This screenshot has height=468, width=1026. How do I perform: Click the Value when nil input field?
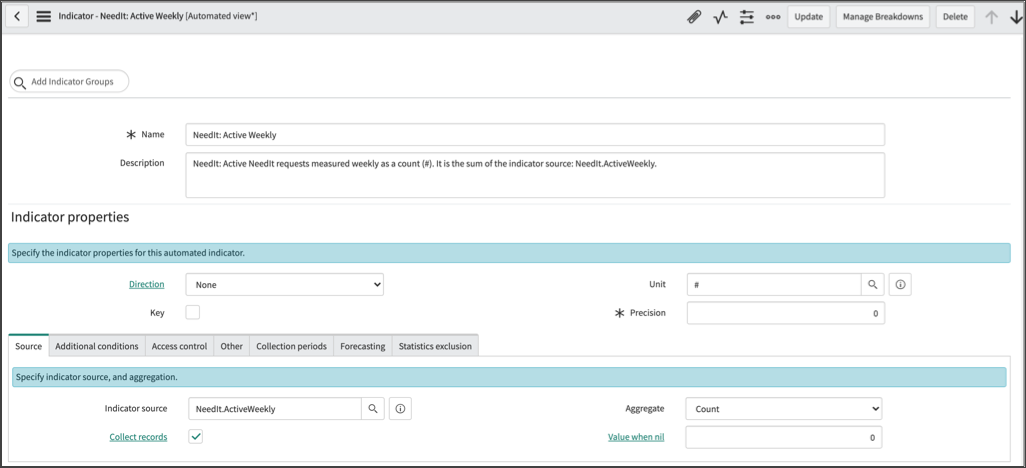[784, 437]
